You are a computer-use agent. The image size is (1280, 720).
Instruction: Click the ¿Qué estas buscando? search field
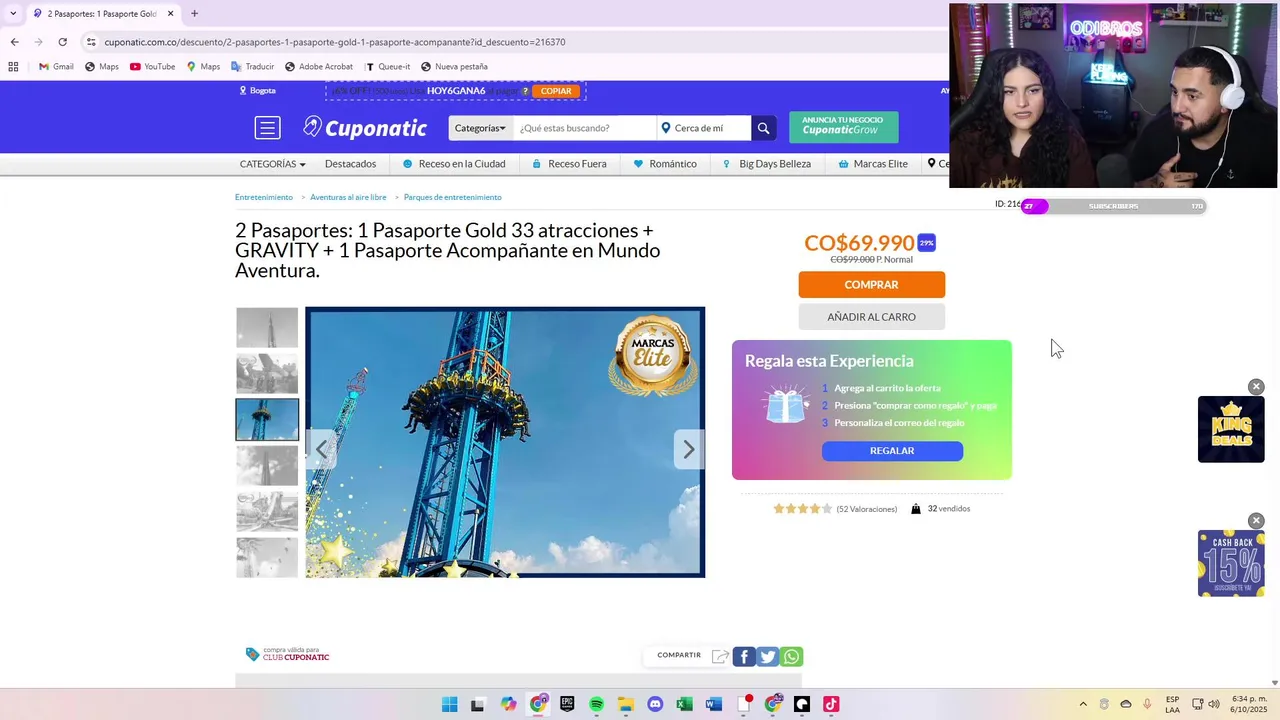click(584, 128)
